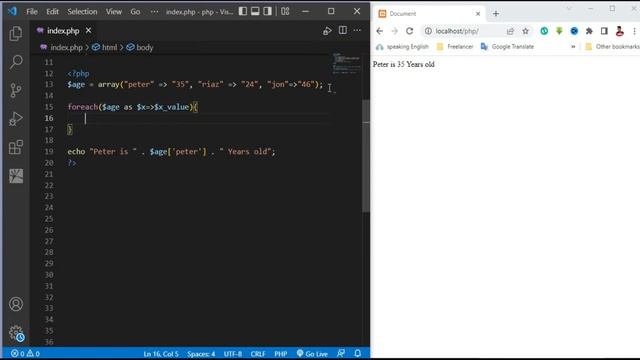The height and width of the screenshot is (360, 640).
Task: Toggle secondary side bar layout icon
Action: point(267,11)
